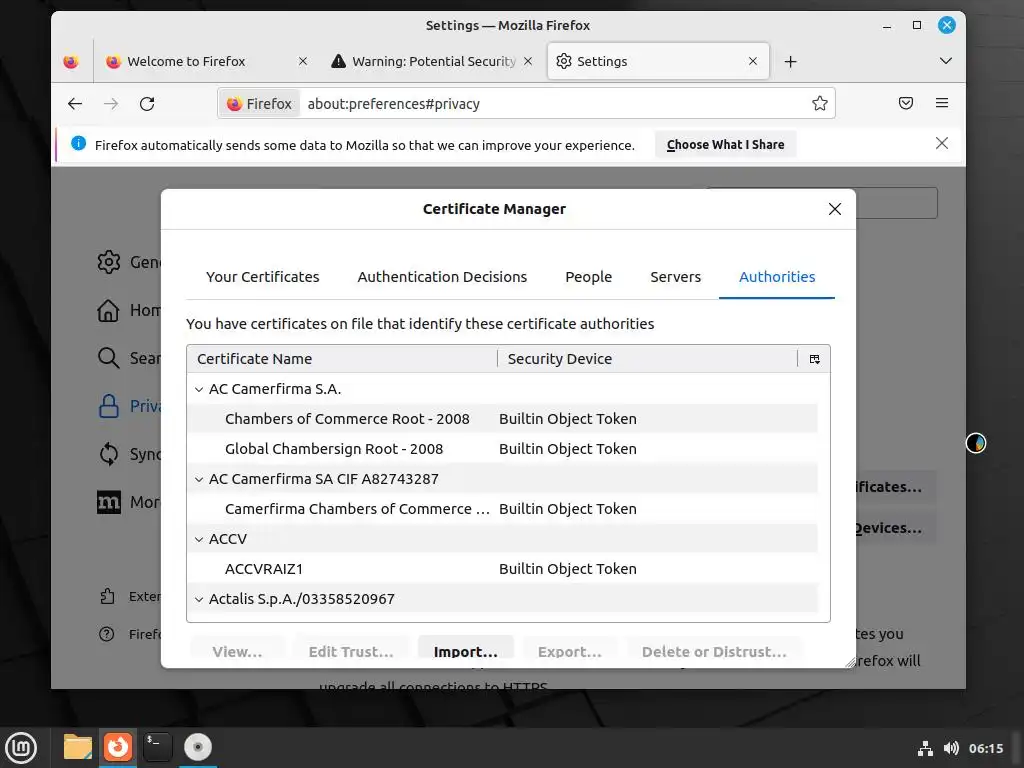Open Privacy settings lock icon in sidebar
This screenshot has height=768, width=1024.
point(108,406)
